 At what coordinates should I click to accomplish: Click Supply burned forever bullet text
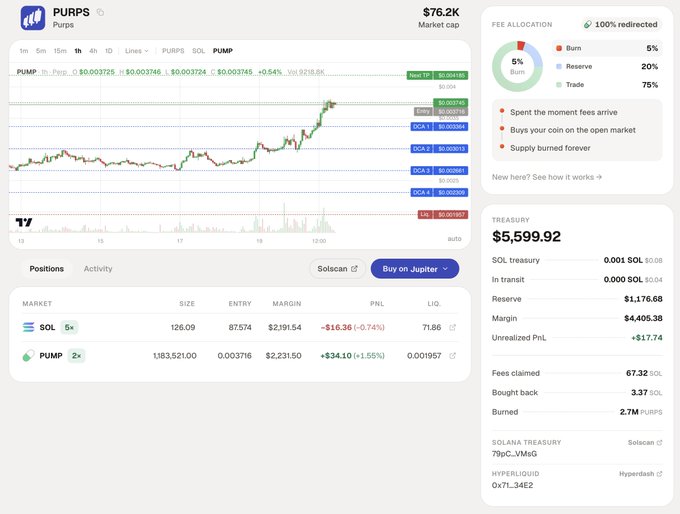550,148
